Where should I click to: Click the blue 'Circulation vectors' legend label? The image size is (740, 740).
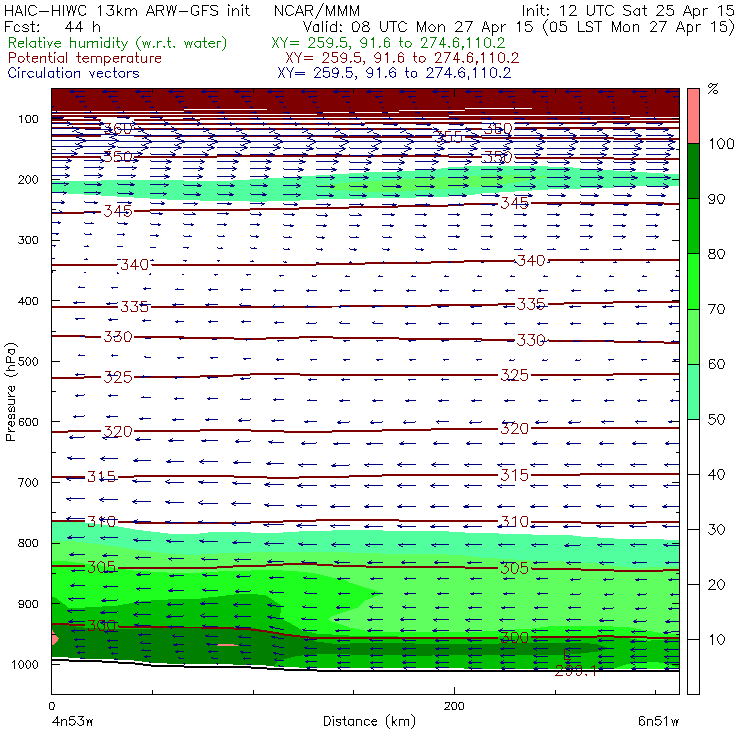click(74, 73)
